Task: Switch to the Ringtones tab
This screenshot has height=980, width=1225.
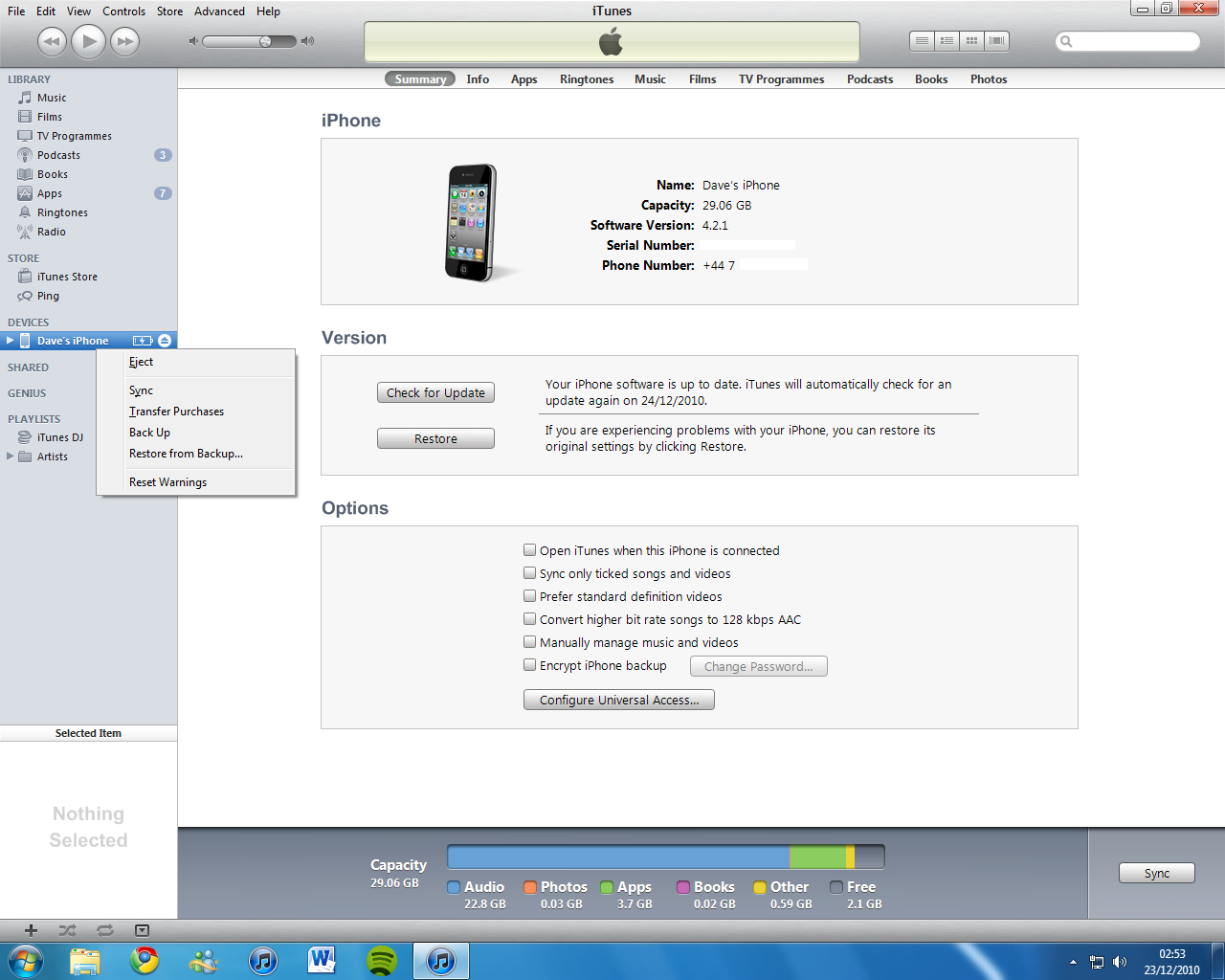Action: (x=587, y=79)
